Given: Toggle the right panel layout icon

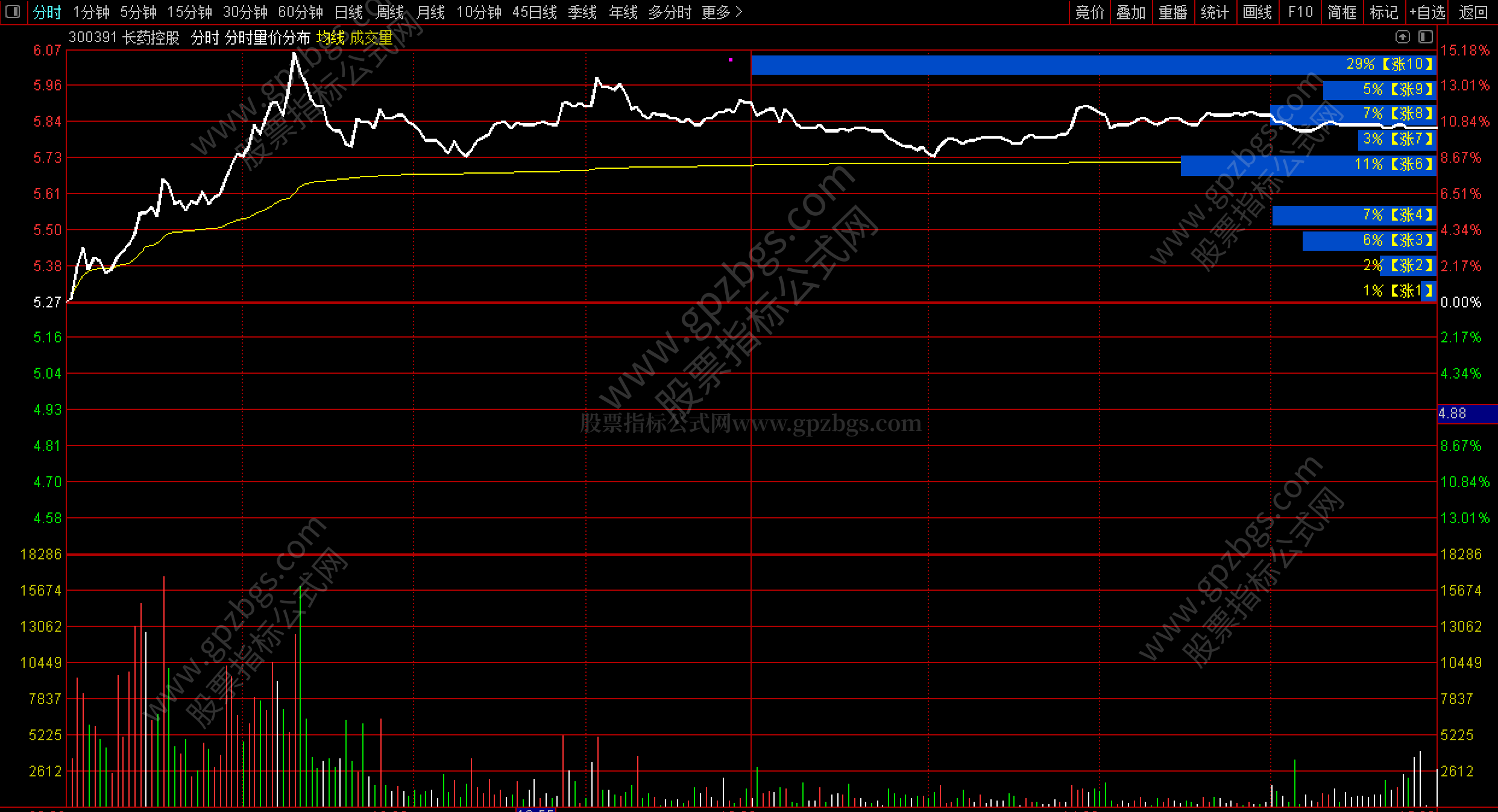Looking at the screenshot, I should (1426, 37).
